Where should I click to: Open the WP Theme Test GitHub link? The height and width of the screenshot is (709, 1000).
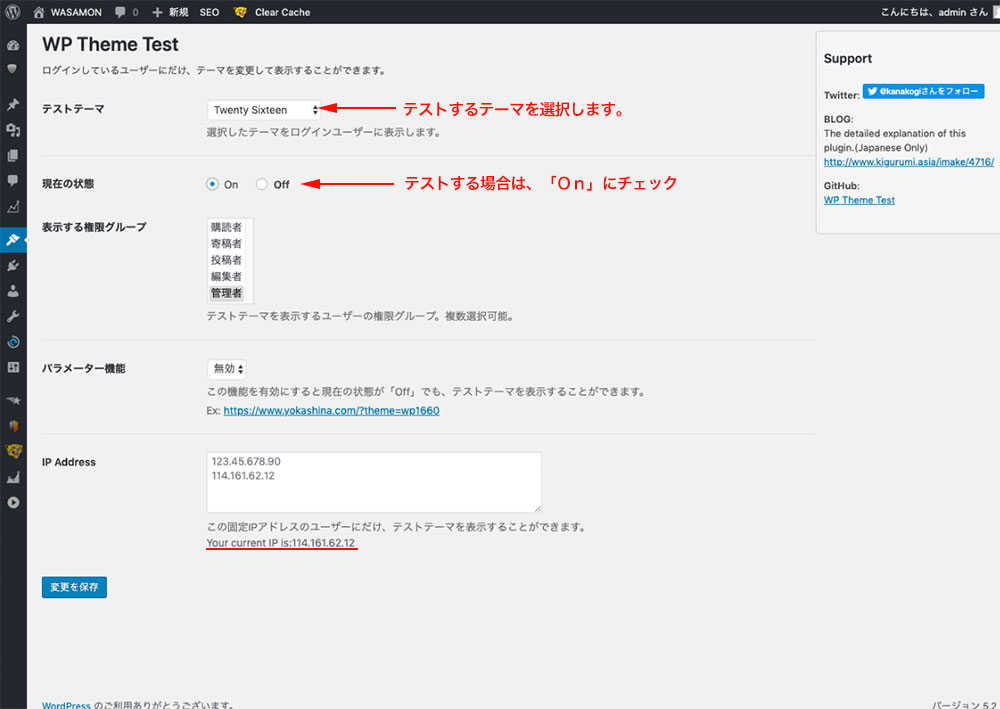pos(859,200)
